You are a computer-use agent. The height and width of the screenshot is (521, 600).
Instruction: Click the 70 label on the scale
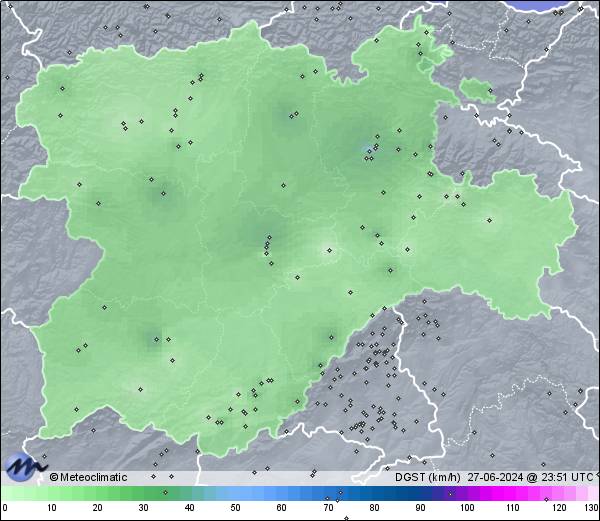click(x=328, y=508)
